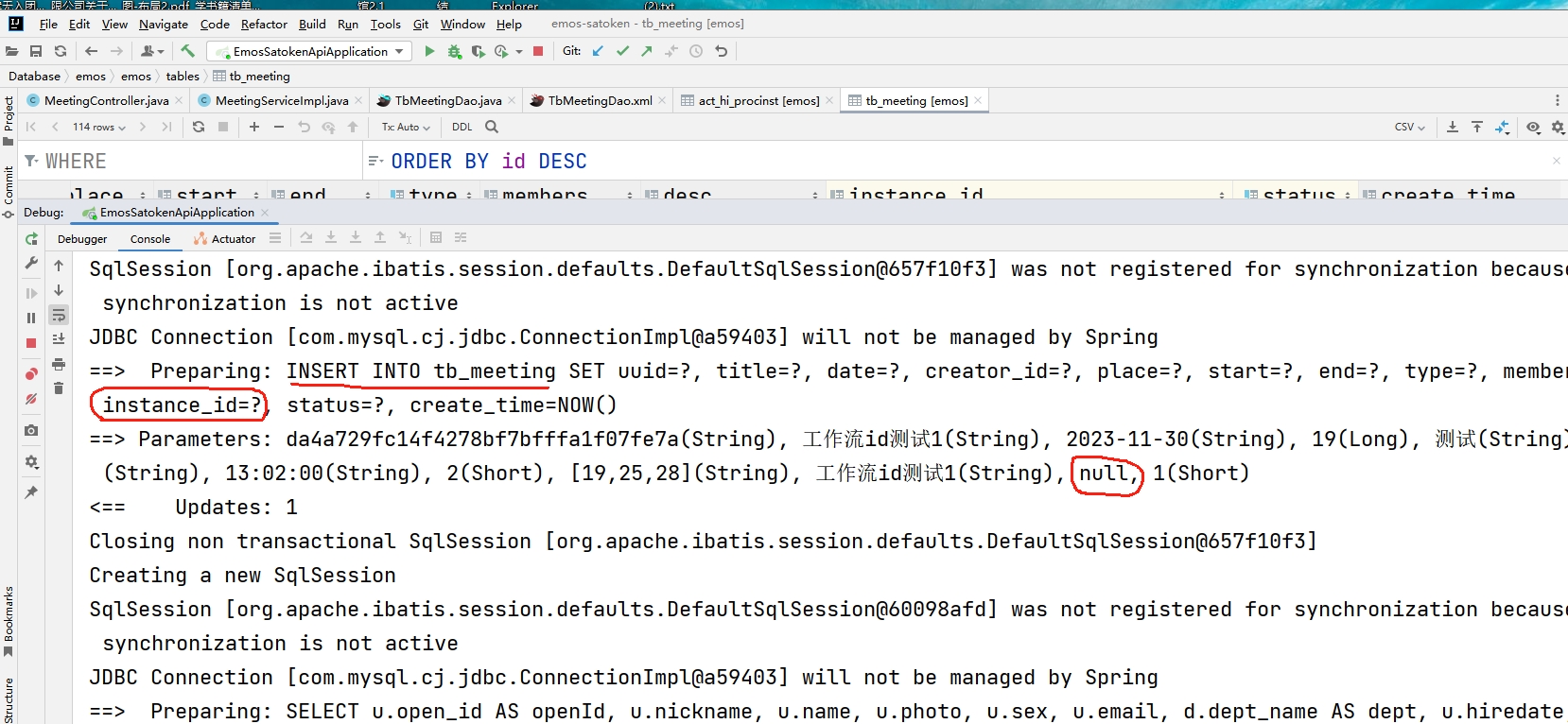Toggle the compare data arrows icon
Viewport: 1568px width, 724px height.
(x=1503, y=127)
